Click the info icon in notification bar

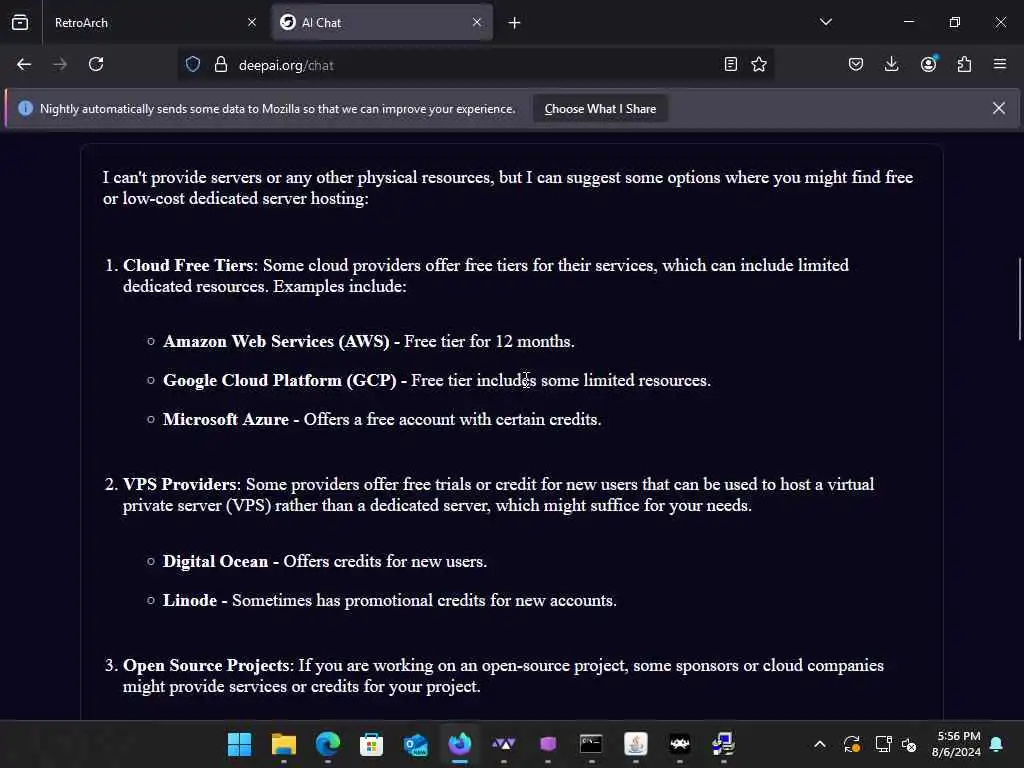click(25, 108)
